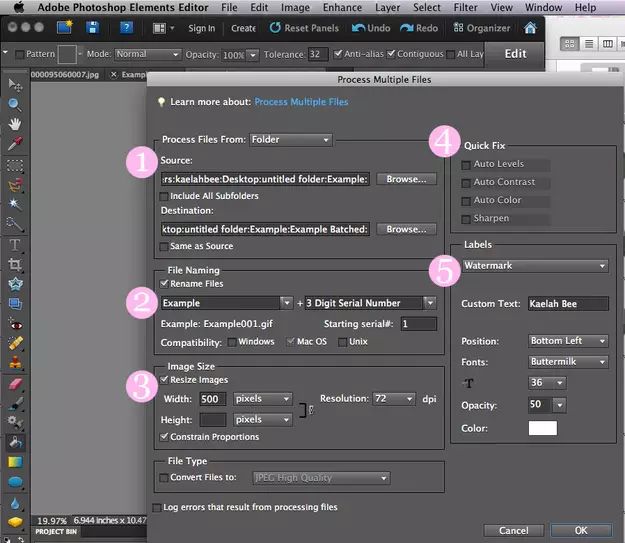This screenshot has height=543, width=625.
Task: Enable Auto Contrast quick fix
Action: tap(467, 182)
